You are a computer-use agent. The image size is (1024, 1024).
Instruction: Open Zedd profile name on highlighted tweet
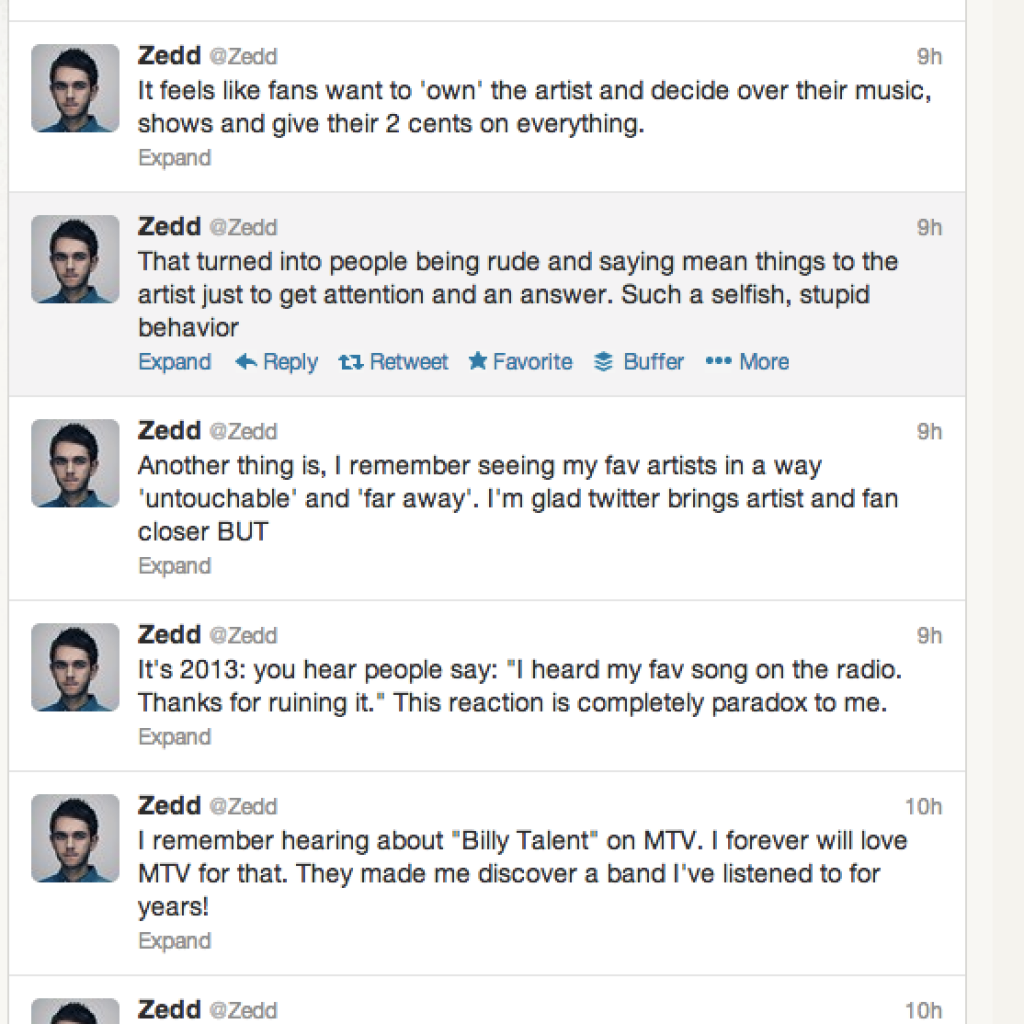169,227
